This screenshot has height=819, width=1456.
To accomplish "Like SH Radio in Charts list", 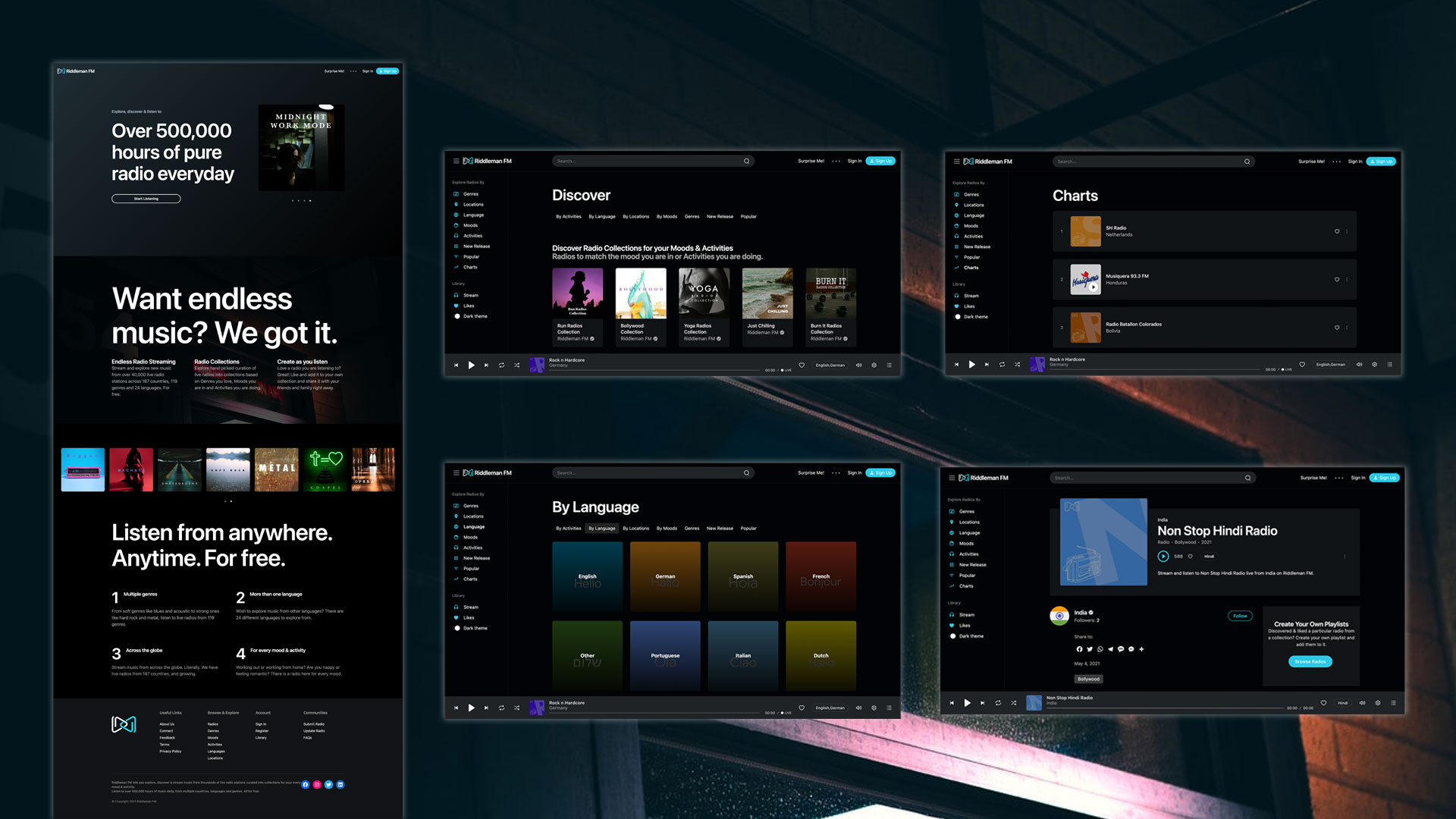I will [x=1337, y=231].
